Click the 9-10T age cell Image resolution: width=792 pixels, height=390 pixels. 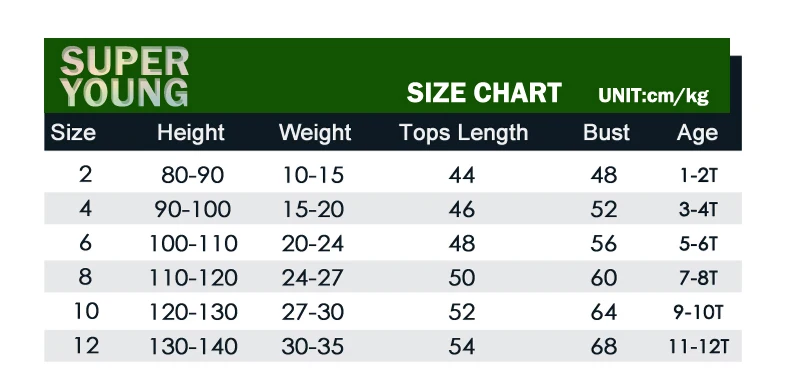(x=698, y=312)
